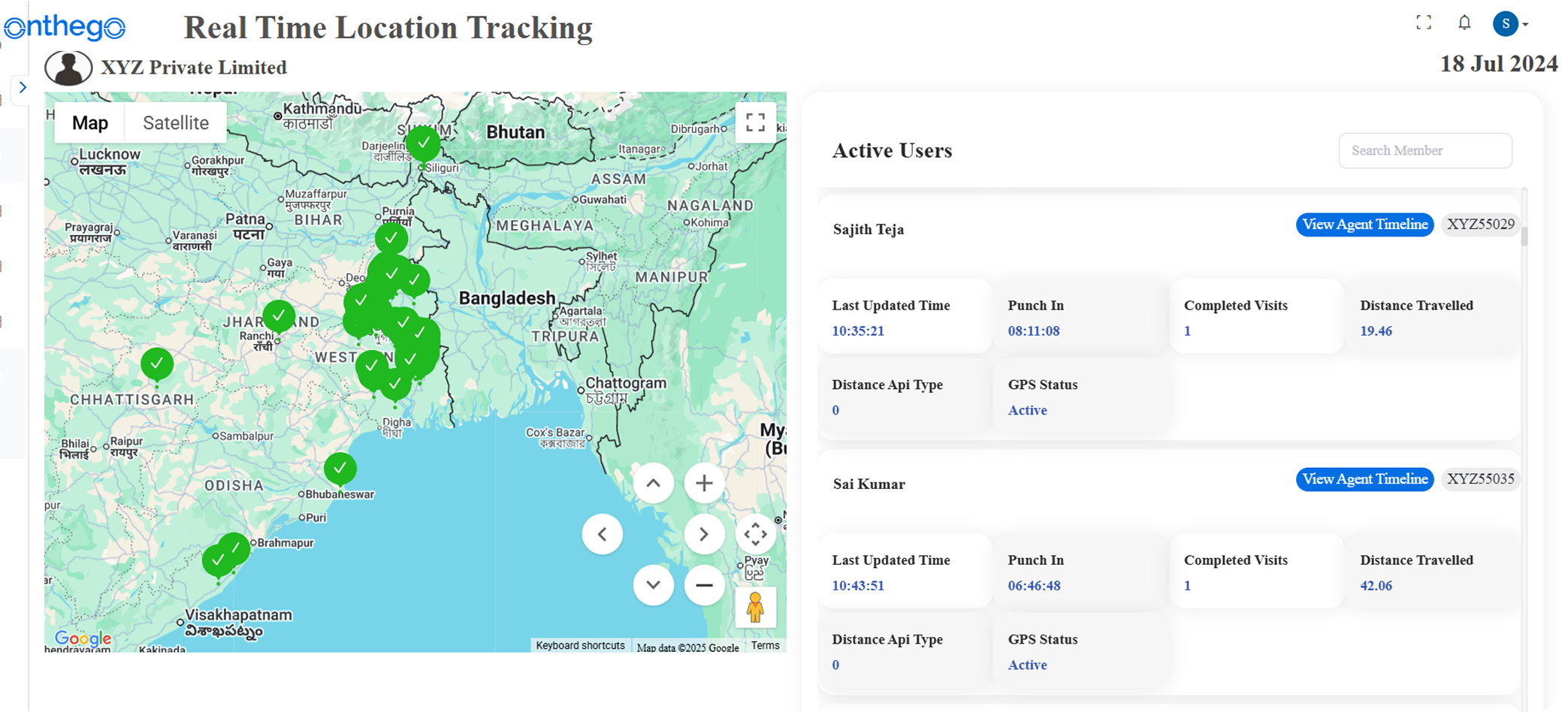Zoom in on the map
This screenshot has height=712, width=1568.
(704, 483)
